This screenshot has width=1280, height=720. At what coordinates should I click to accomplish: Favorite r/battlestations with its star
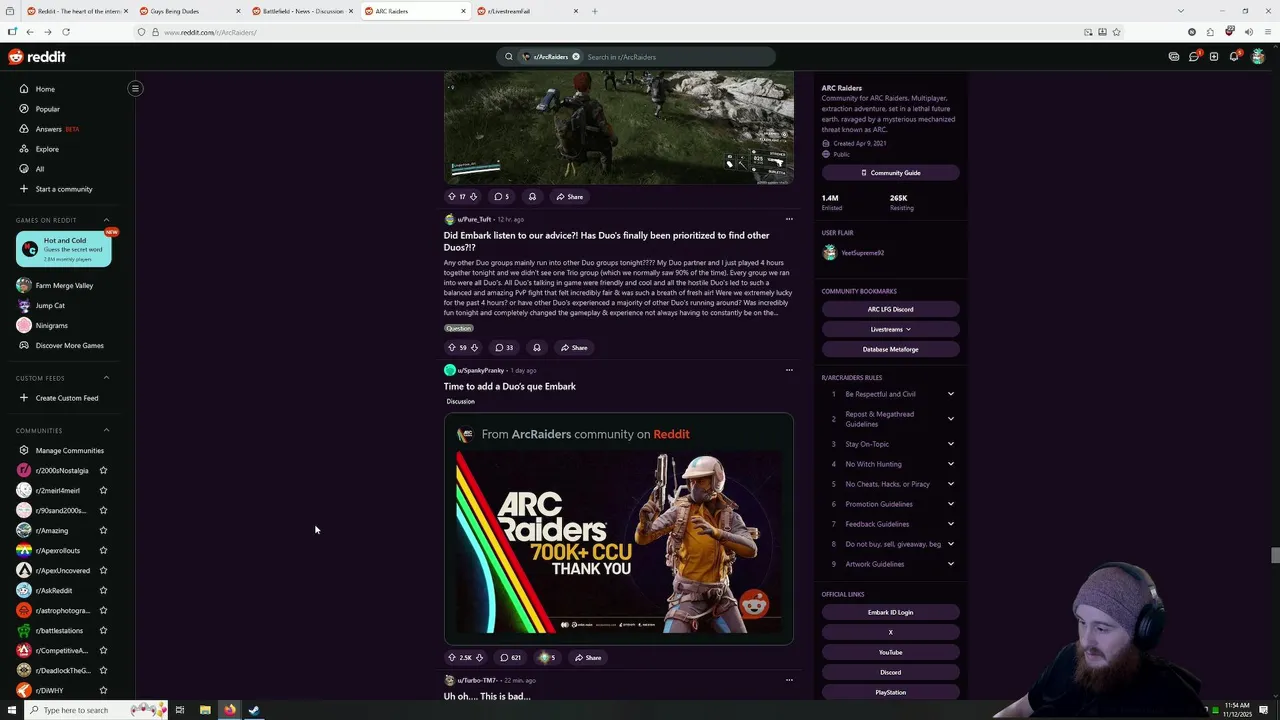coord(103,630)
